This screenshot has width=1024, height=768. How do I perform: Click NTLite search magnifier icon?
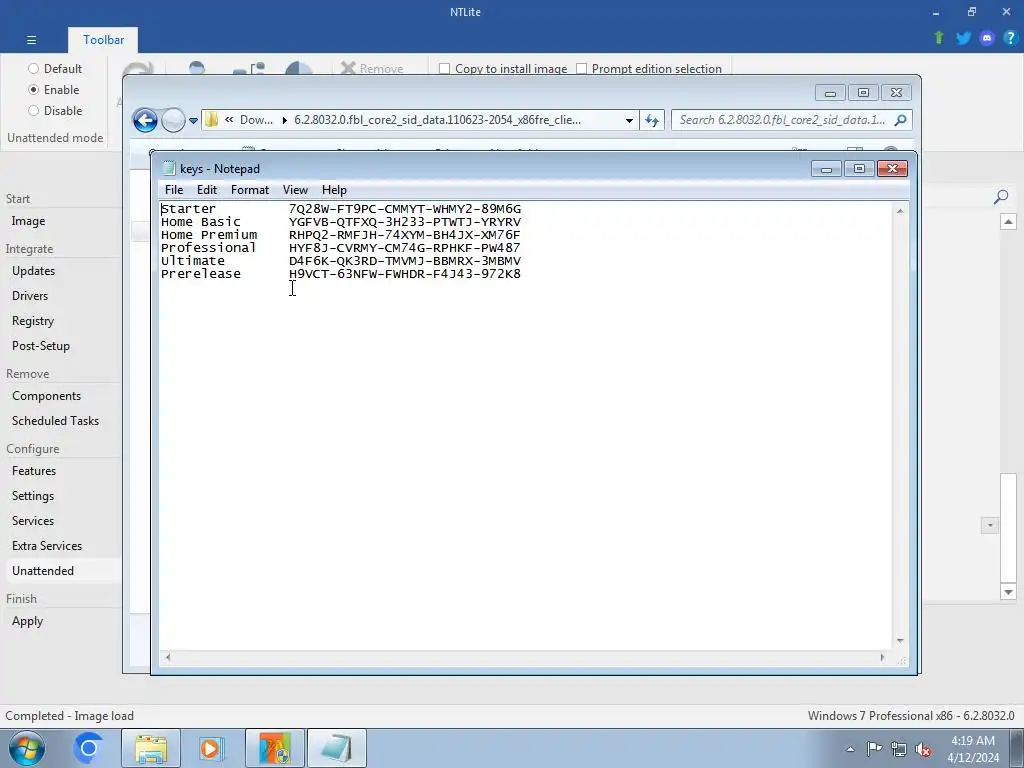[x=1000, y=197]
